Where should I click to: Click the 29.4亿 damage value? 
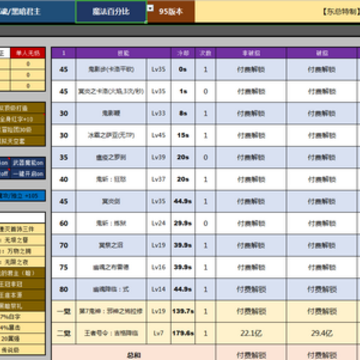tap(322, 333)
